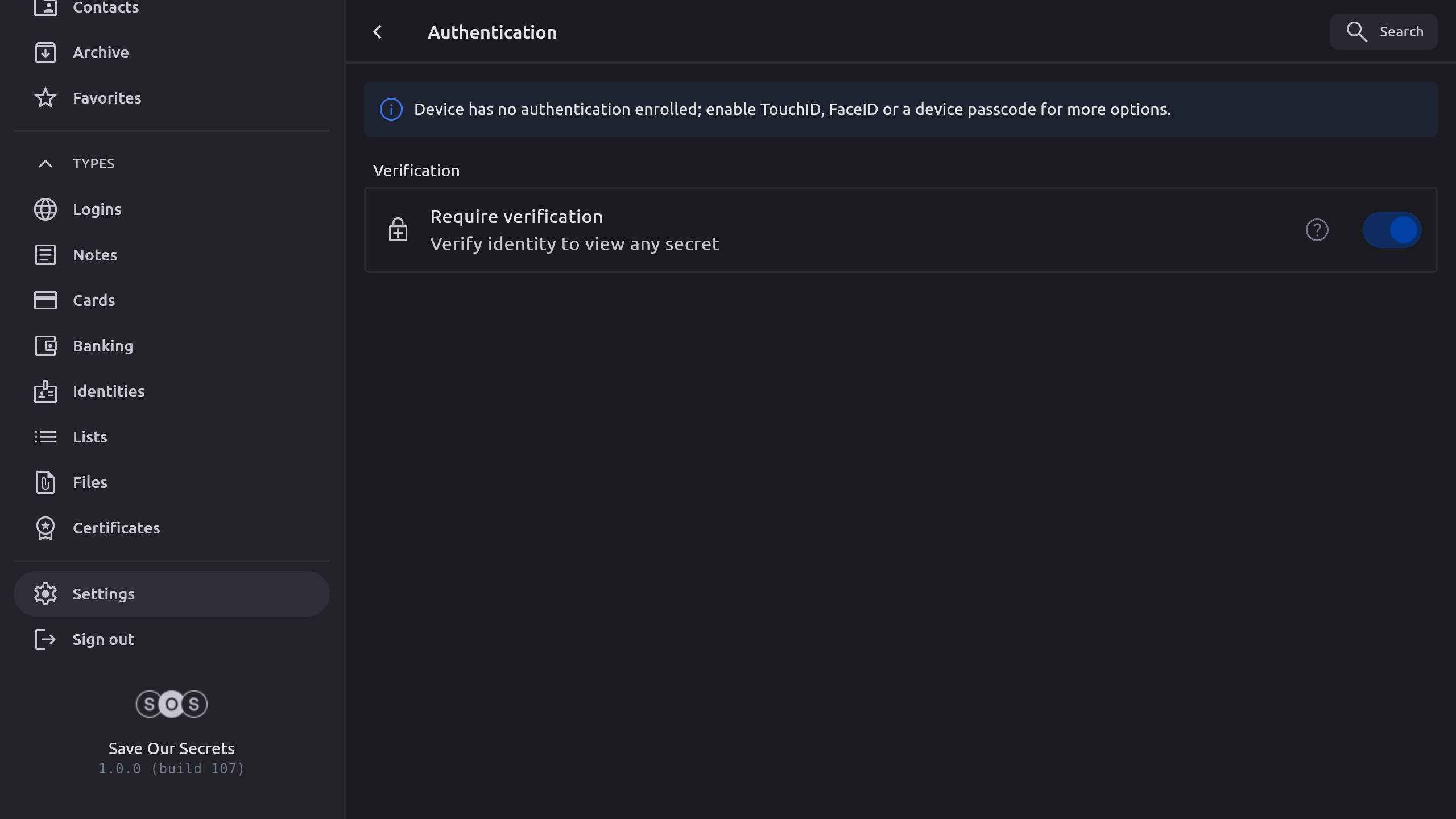Collapse the TYPES section chevron
1456x819 pixels.
[45, 164]
